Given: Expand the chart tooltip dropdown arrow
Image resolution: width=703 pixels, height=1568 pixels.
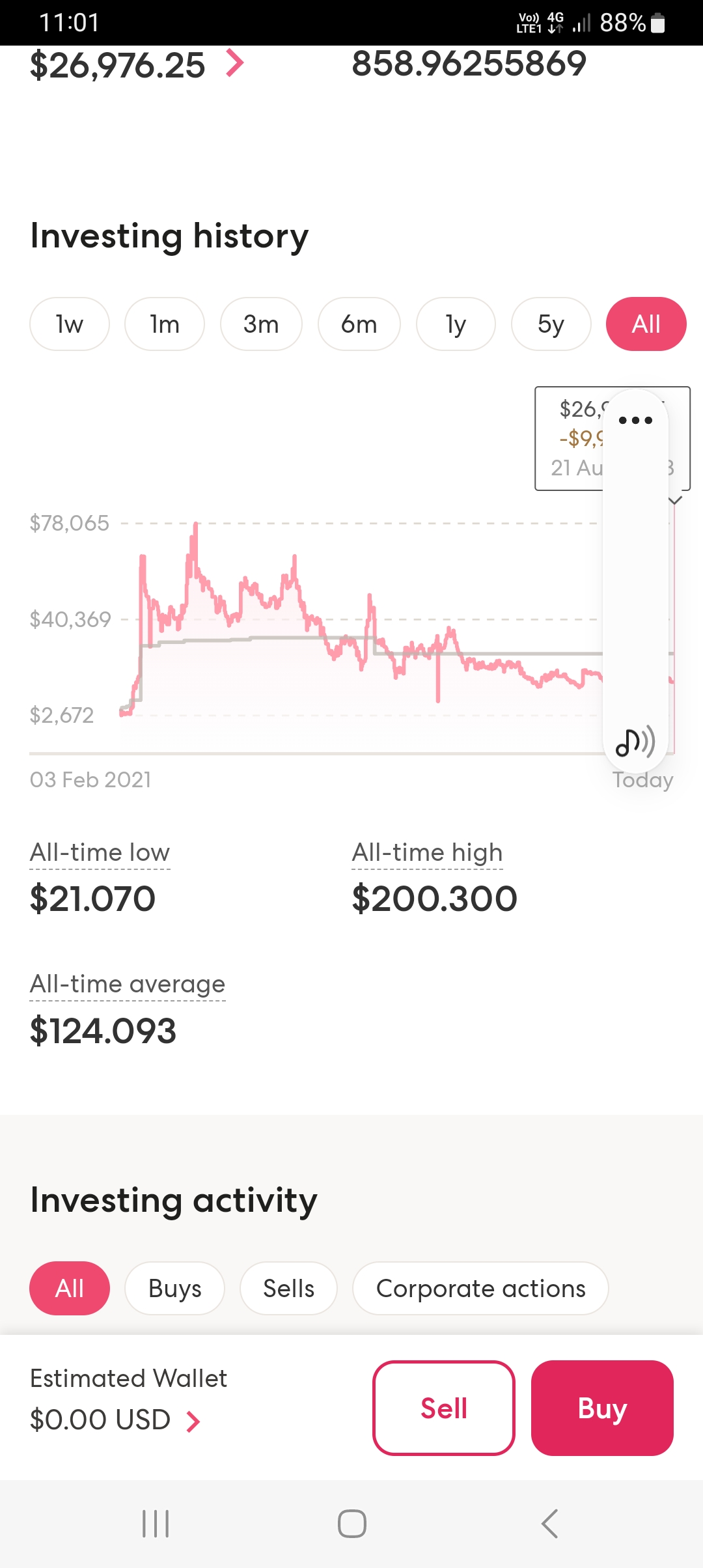Looking at the screenshot, I should pos(676,500).
